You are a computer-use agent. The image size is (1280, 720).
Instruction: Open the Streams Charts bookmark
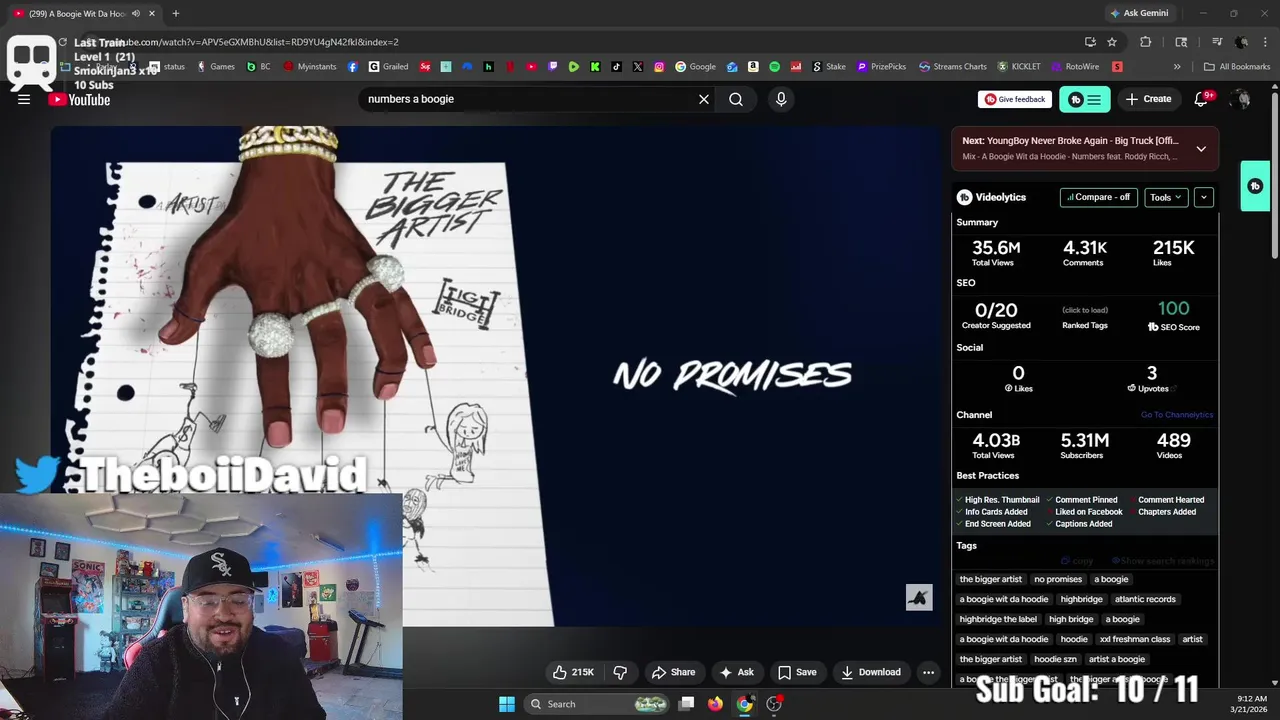[x=953, y=67]
